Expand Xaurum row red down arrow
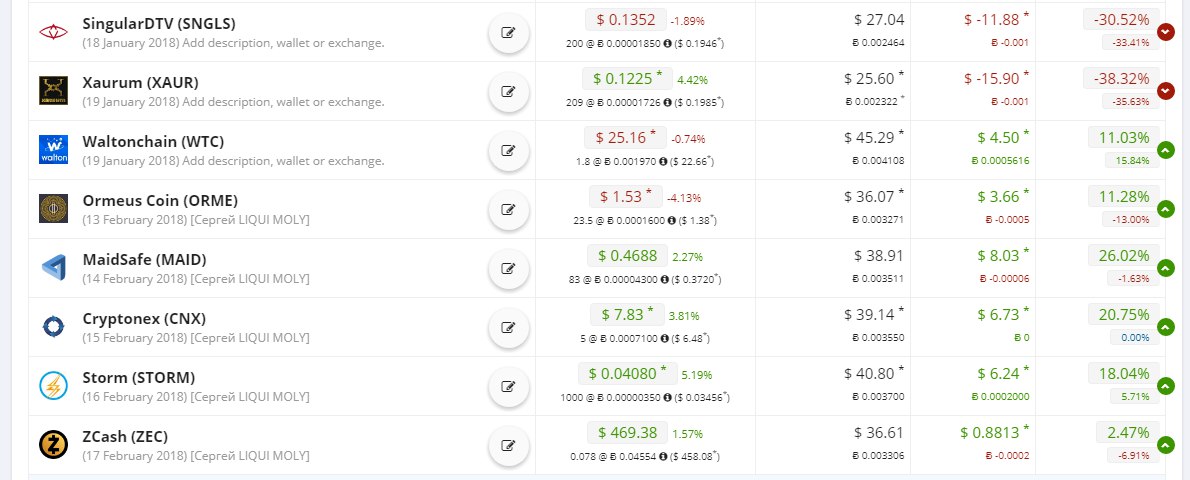 (1166, 91)
